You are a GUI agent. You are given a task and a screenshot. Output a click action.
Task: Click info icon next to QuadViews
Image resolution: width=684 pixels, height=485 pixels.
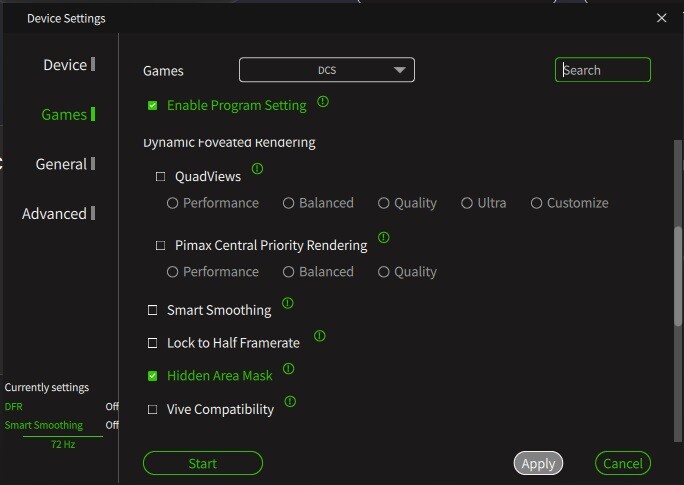click(257, 168)
